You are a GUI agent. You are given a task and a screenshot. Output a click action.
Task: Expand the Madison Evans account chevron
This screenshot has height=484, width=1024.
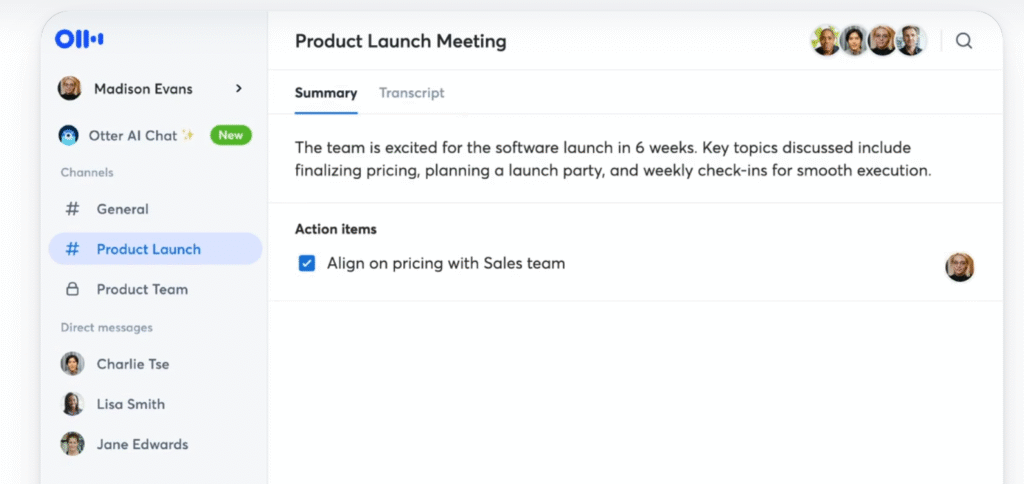point(238,88)
